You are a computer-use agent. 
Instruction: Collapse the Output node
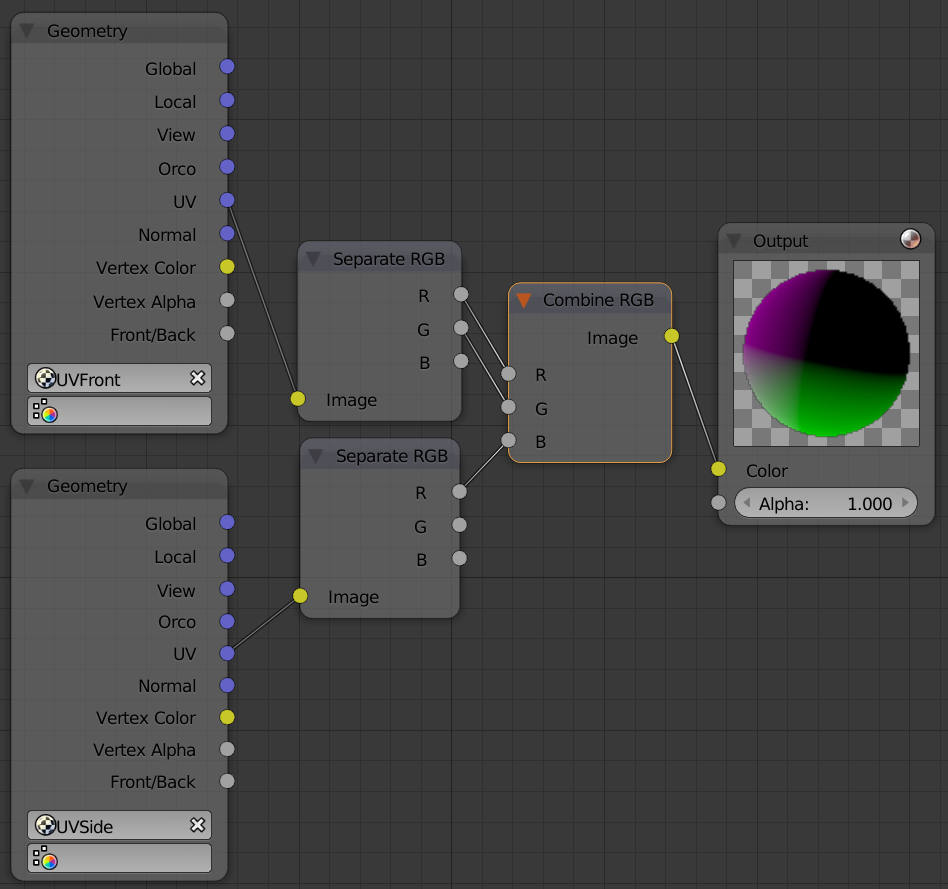(x=734, y=241)
